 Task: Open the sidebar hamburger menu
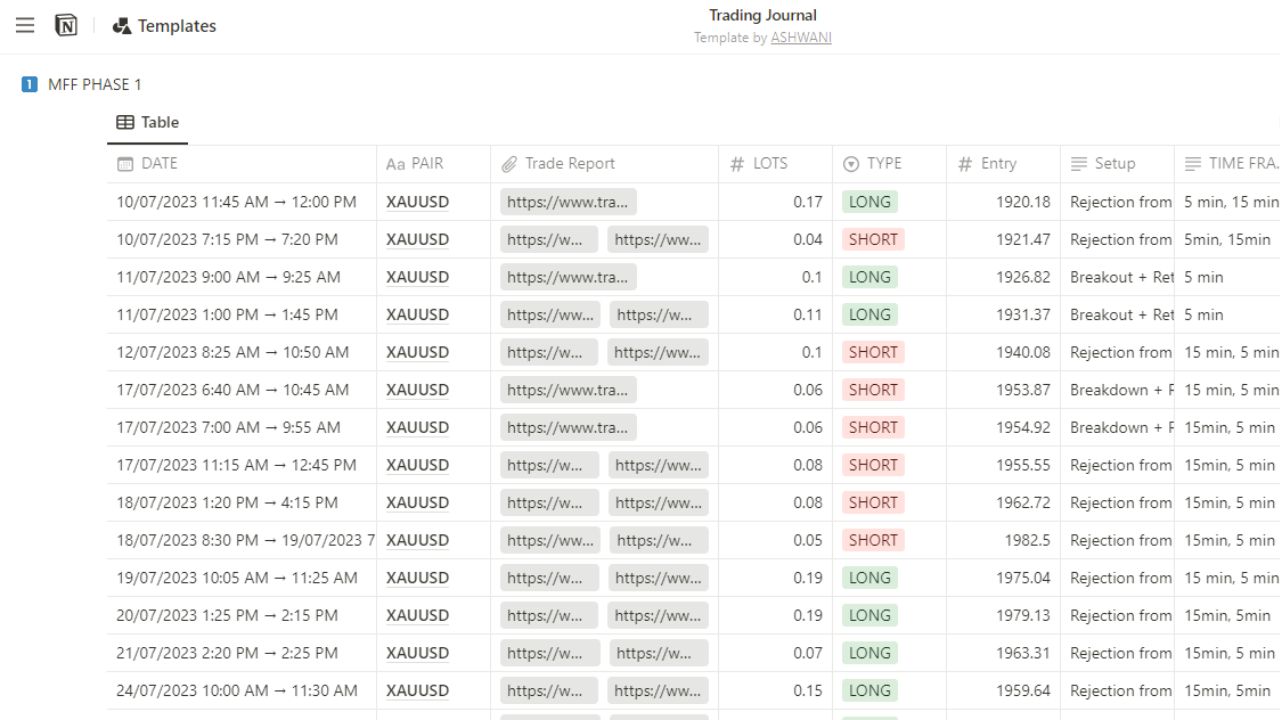(25, 25)
